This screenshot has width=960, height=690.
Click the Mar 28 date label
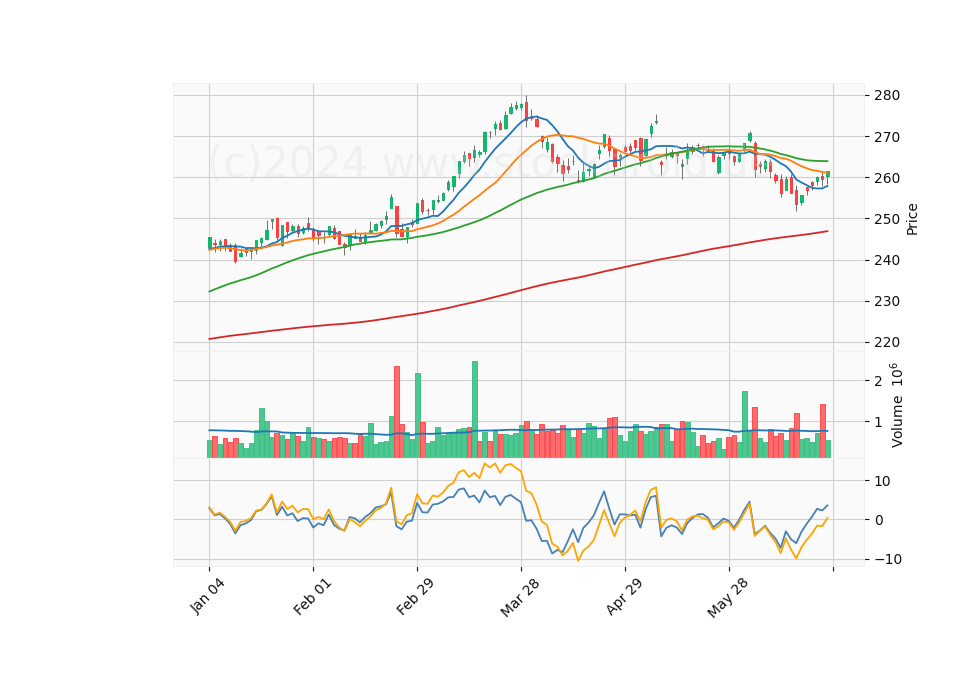[519, 597]
